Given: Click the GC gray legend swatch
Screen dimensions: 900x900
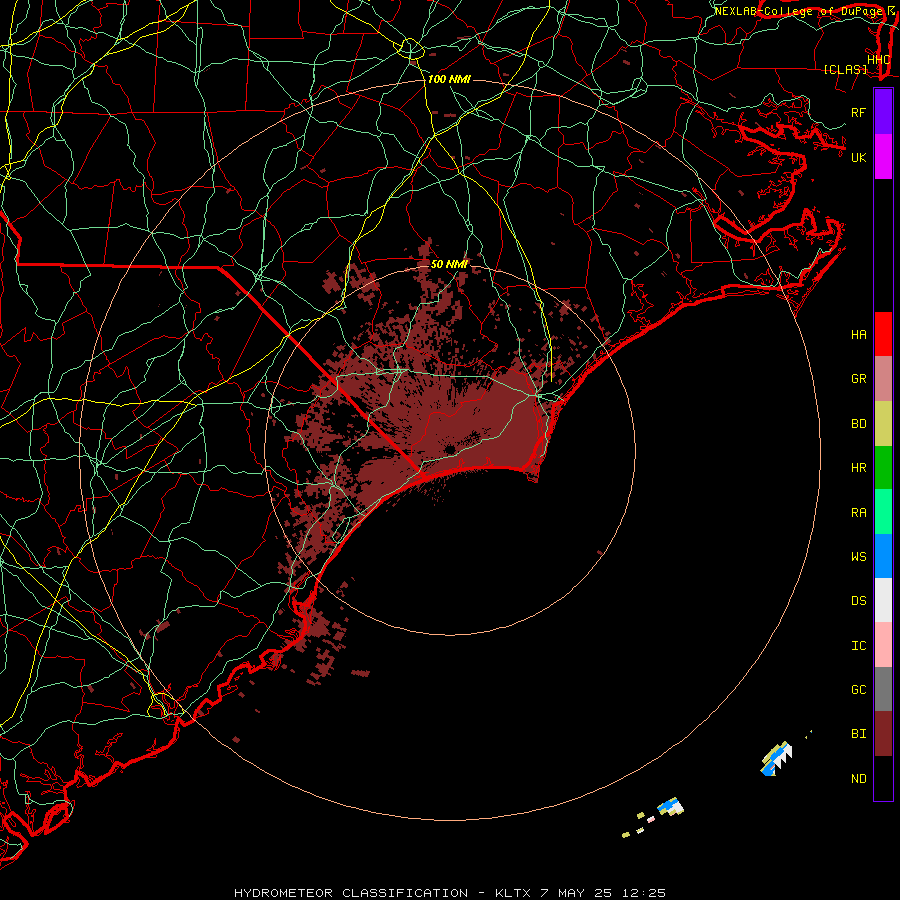Looking at the screenshot, I should 883,689.
